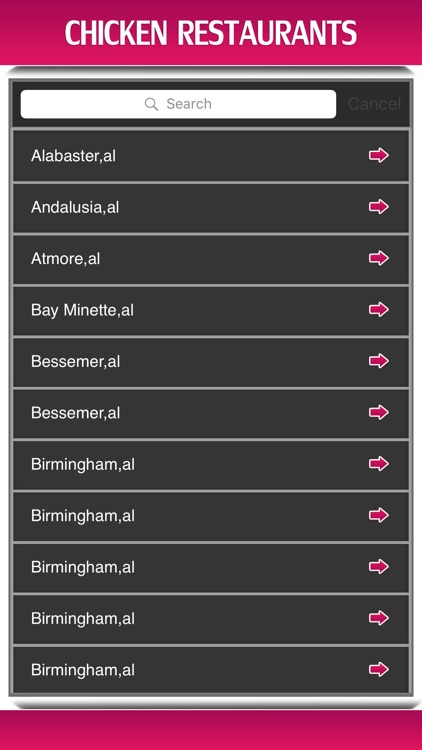Tap the arrow on the first Birmingham,al row
The image size is (422, 750).
click(x=378, y=464)
